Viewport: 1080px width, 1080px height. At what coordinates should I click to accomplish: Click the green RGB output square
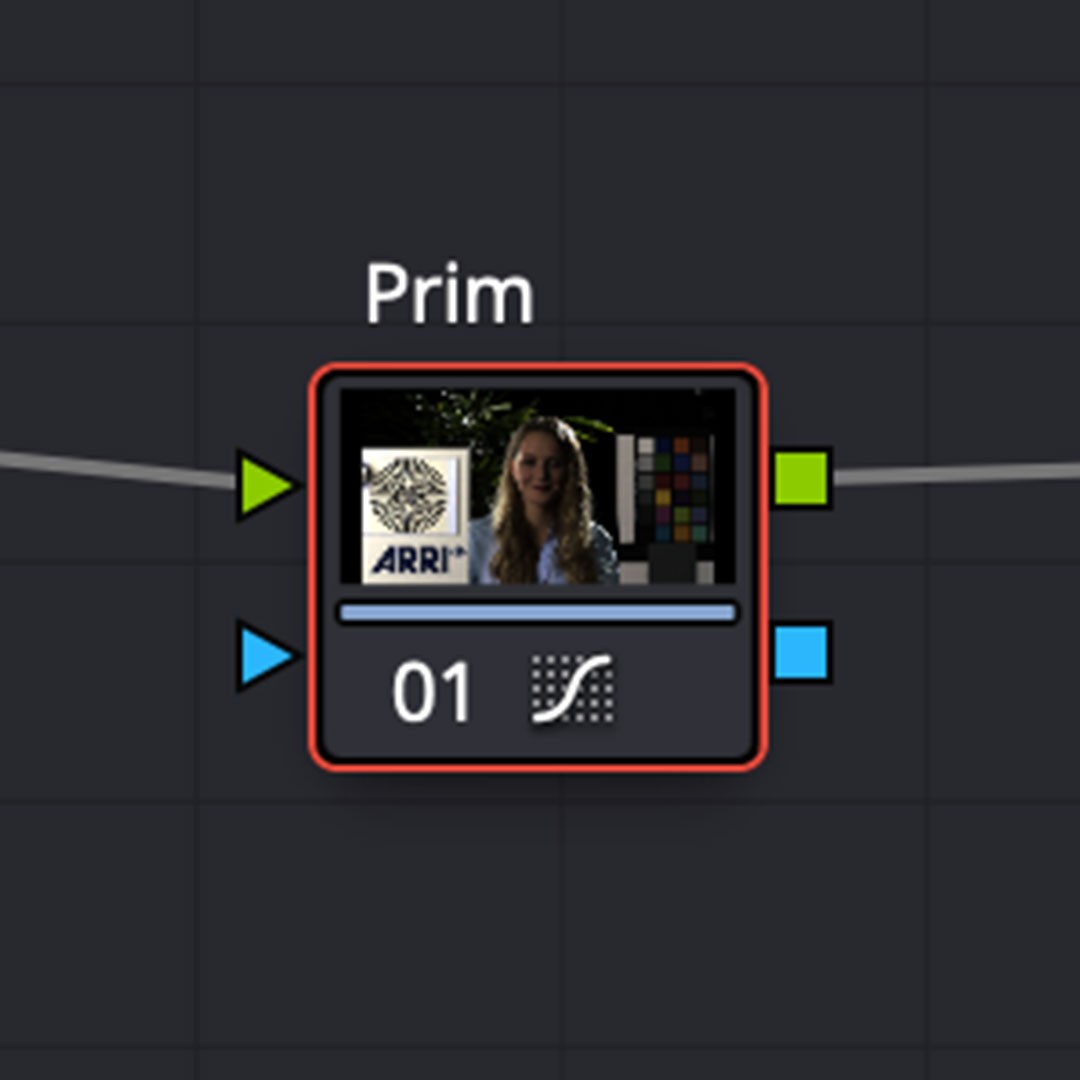click(802, 478)
